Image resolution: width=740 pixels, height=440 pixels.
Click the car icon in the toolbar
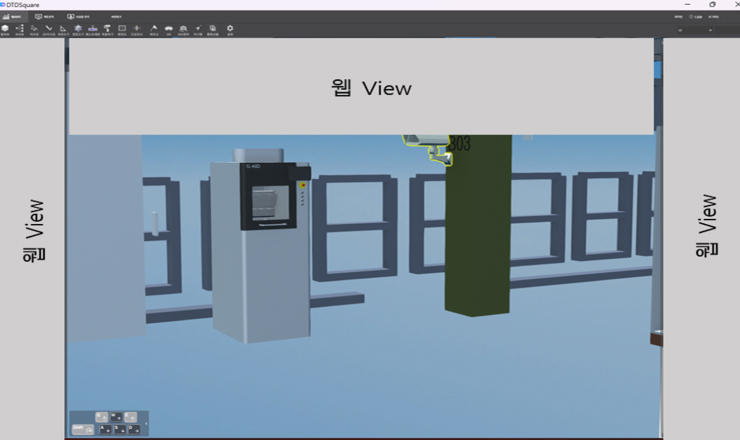(x=169, y=29)
